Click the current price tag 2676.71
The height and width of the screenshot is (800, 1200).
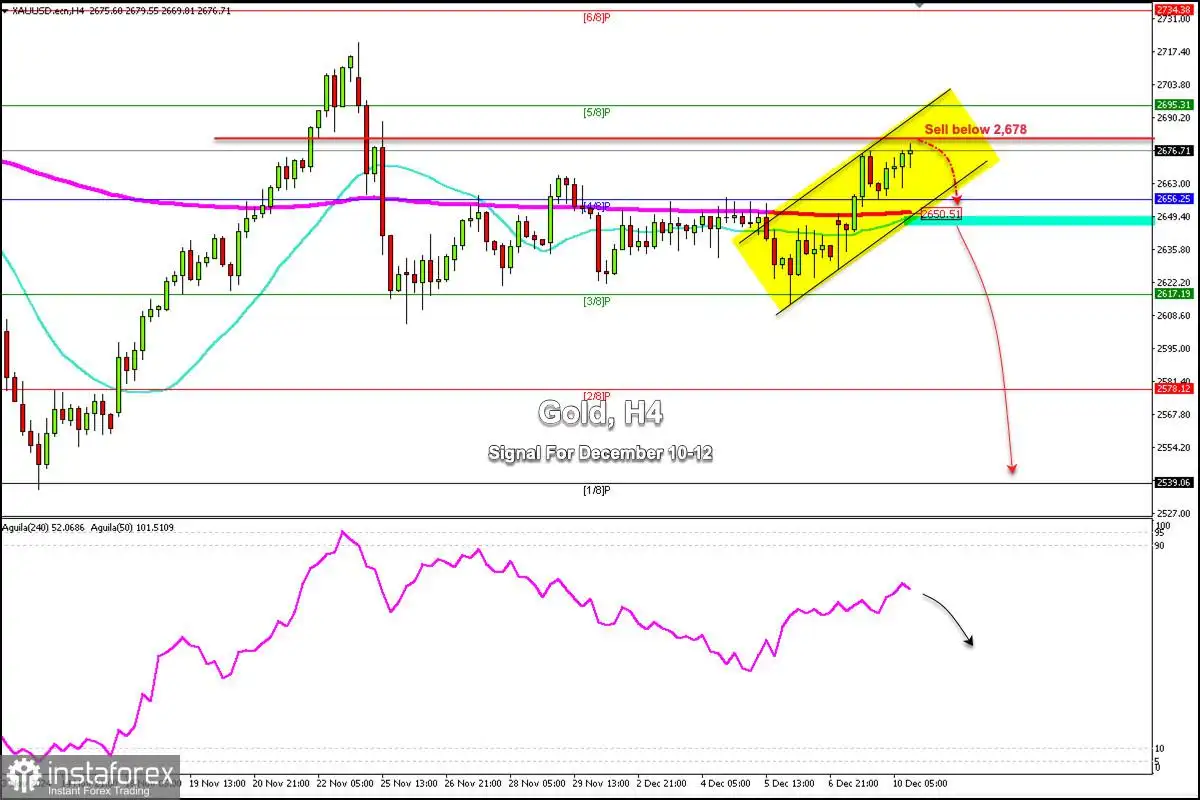click(x=1172, y=151)
